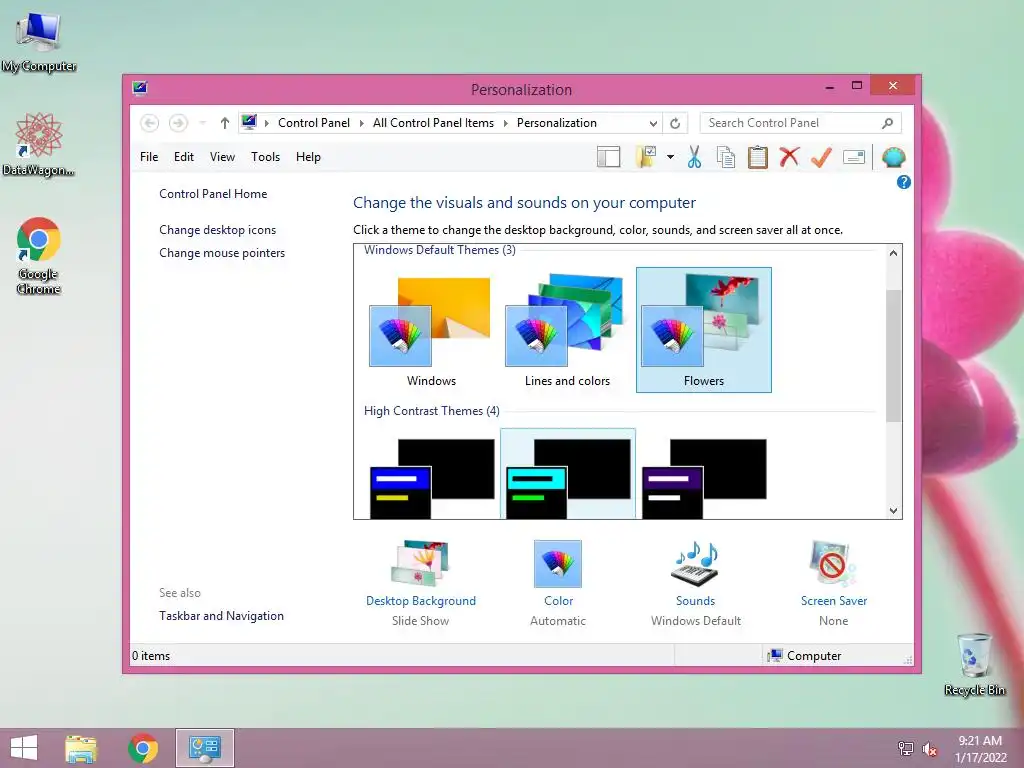The width and height of the screenshot is (1024, 768).
Task: Open Taskbar and Navigation link
Action: tap(221, 616)
